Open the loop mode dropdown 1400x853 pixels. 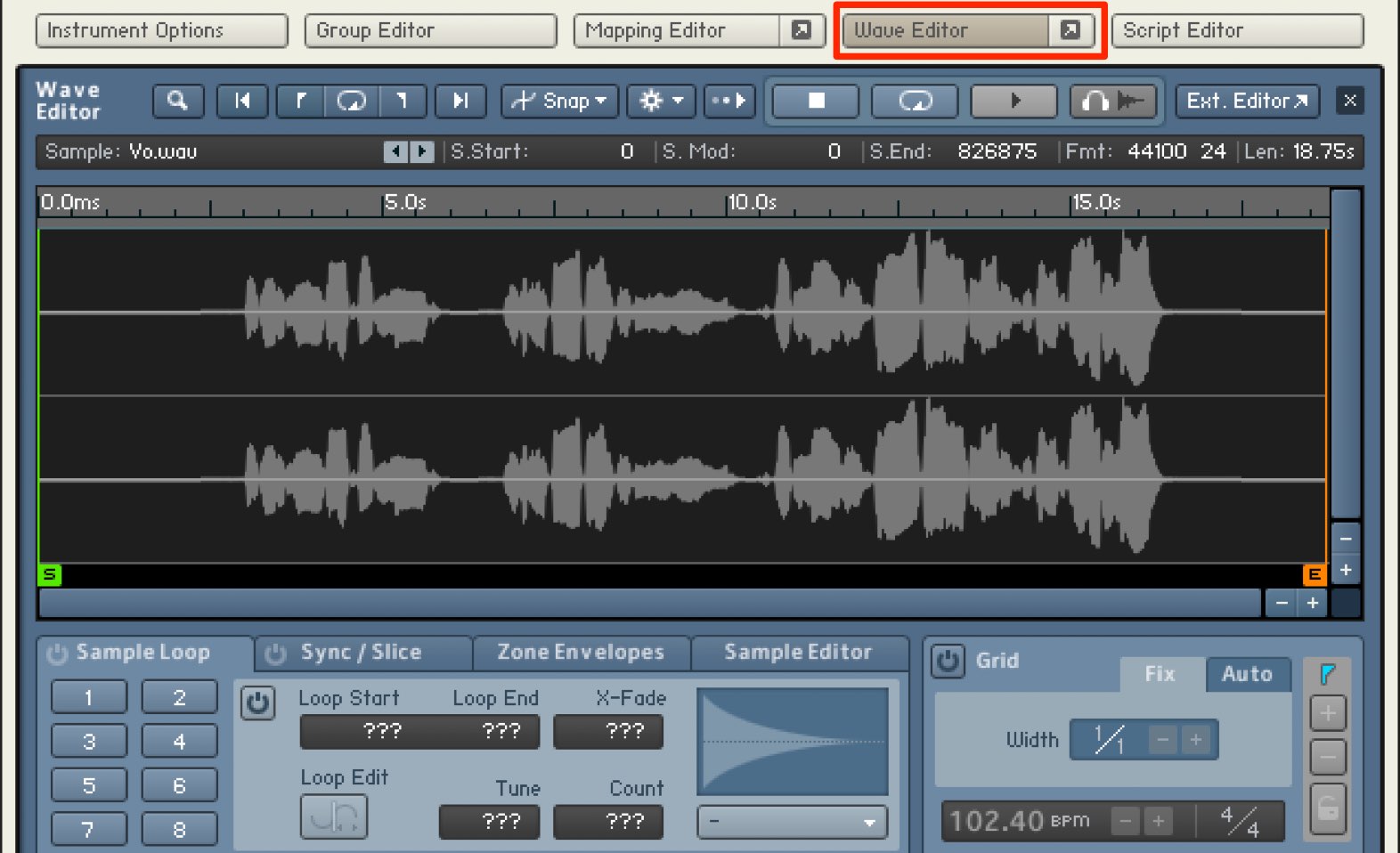(793, 822)
